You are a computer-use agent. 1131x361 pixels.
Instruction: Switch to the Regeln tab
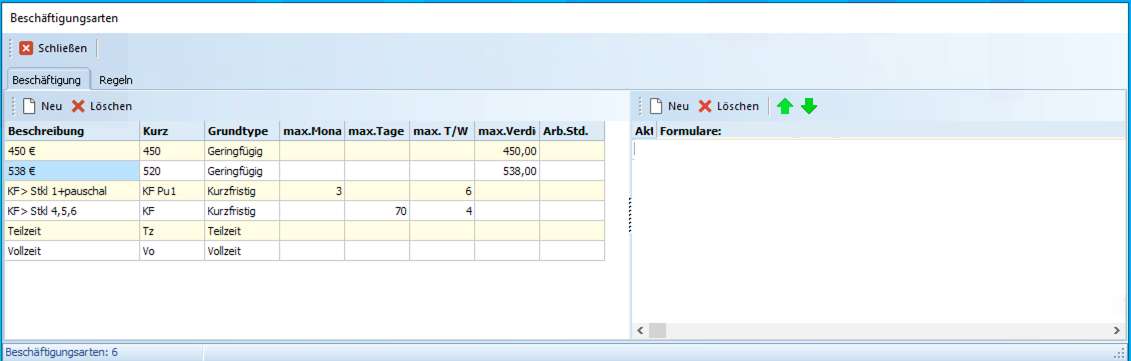[x=115, y=80]
